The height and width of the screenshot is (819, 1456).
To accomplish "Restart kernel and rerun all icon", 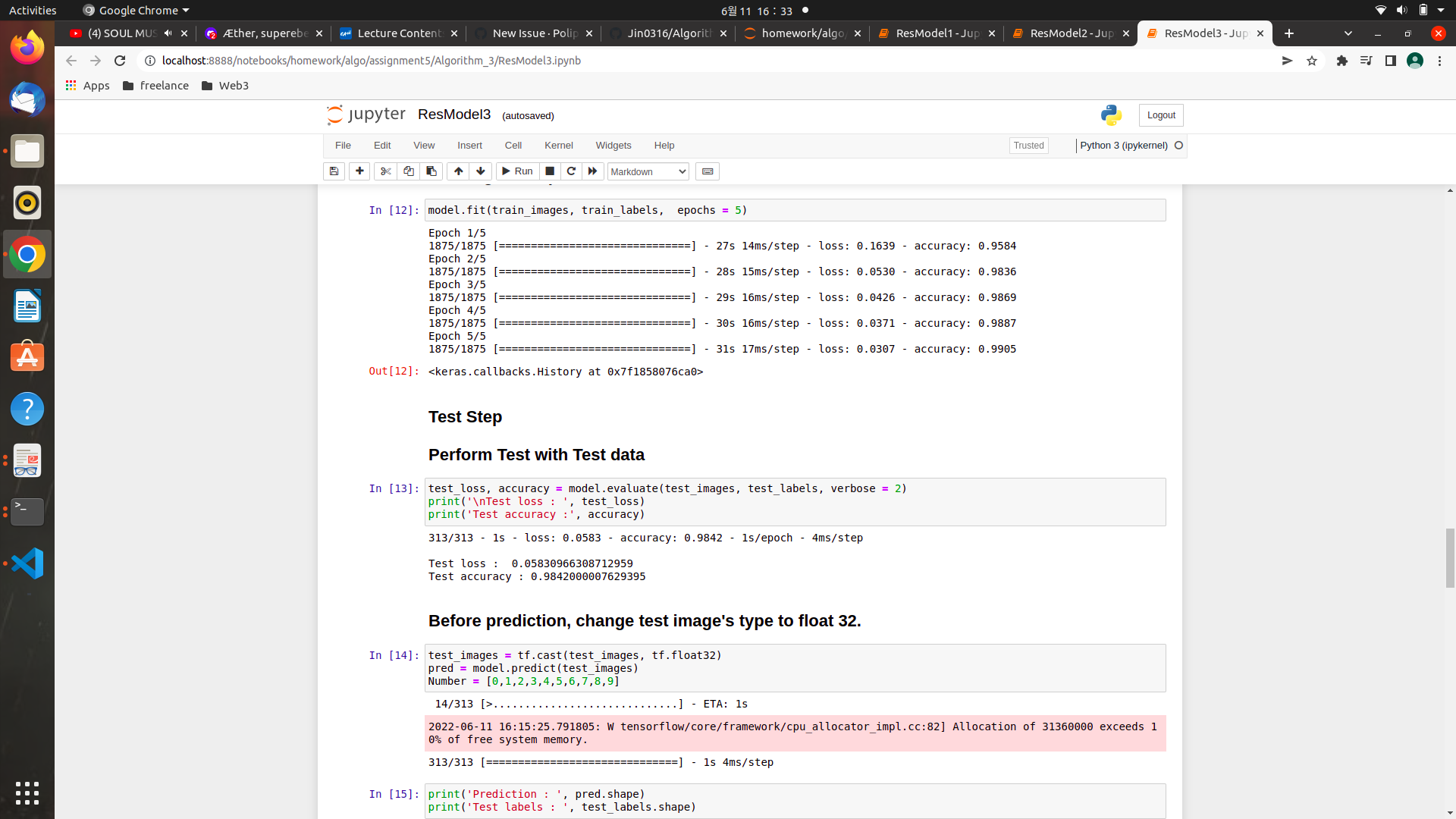I will (593, 171).
